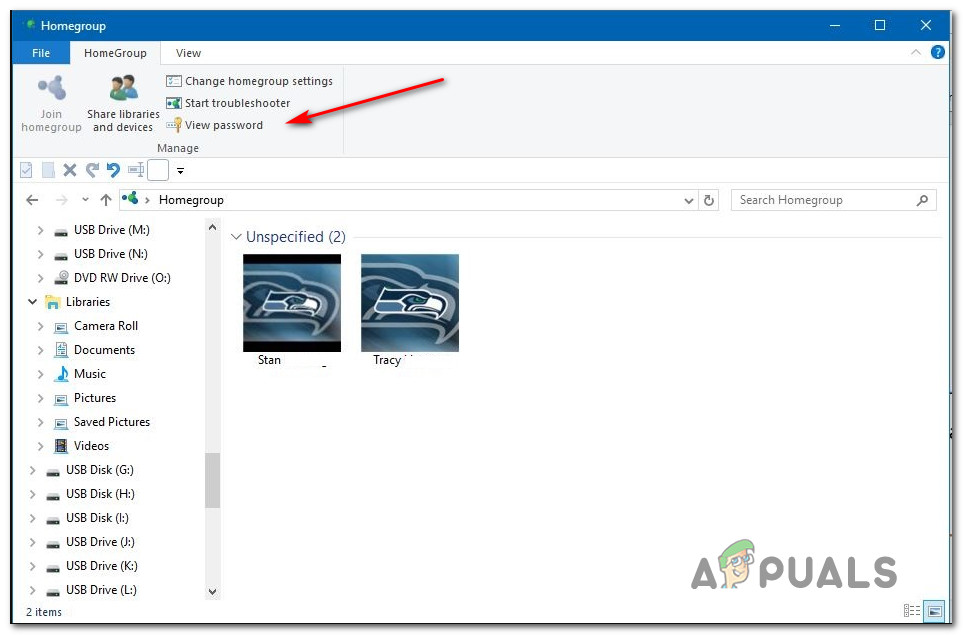The width and height of the screenshot is (963, 635).
Task: Click the Search Homegroup field
Action: pos(833,200)
